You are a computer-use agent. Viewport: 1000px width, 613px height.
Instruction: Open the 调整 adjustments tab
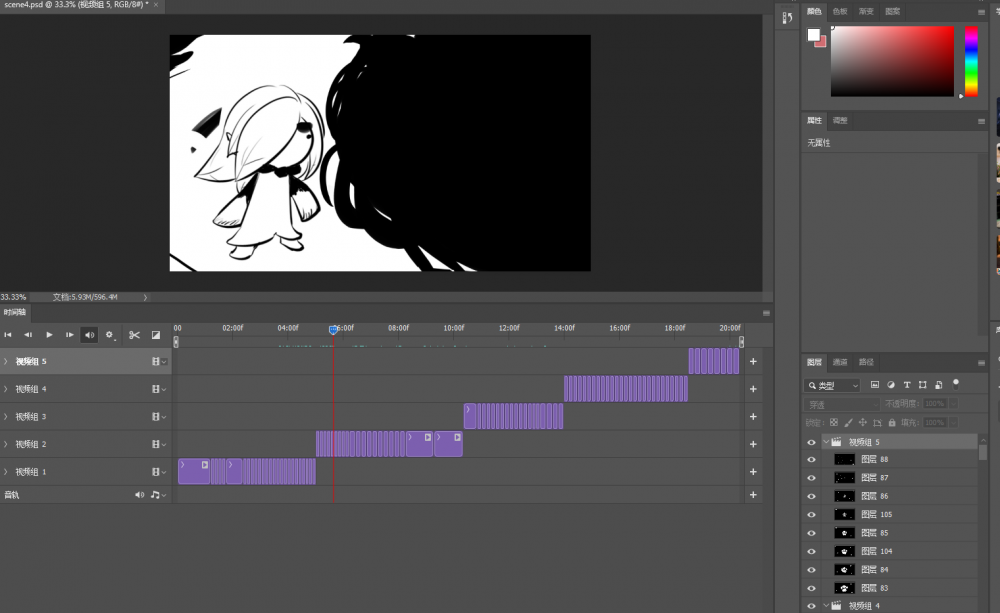coord(840,120)
